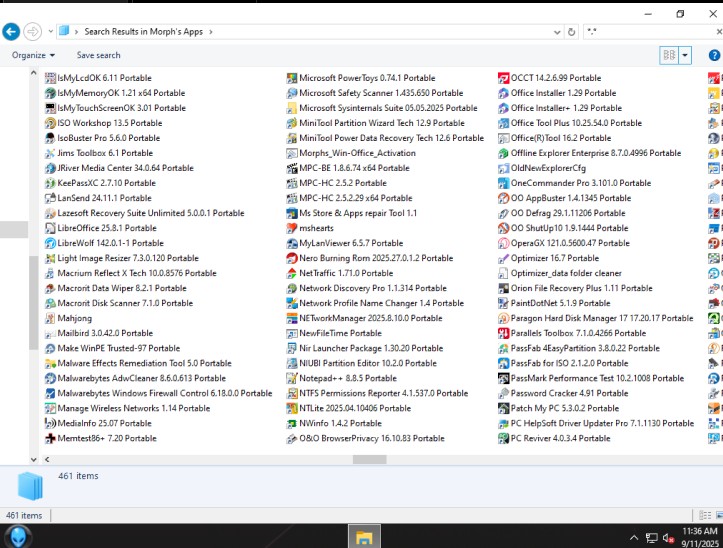The width and height of the screenshot is (723, 548).
Task: Select the Mahjong icon
Action: [50, 318]
